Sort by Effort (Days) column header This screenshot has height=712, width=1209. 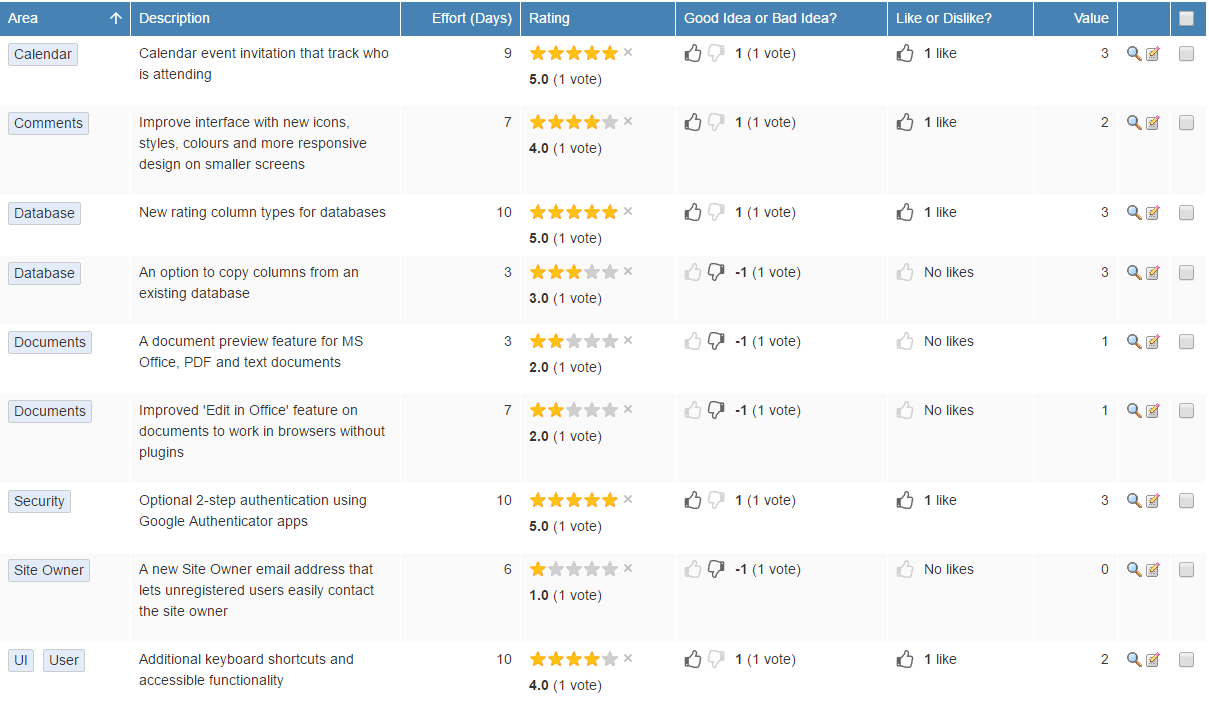click(471, 18)
